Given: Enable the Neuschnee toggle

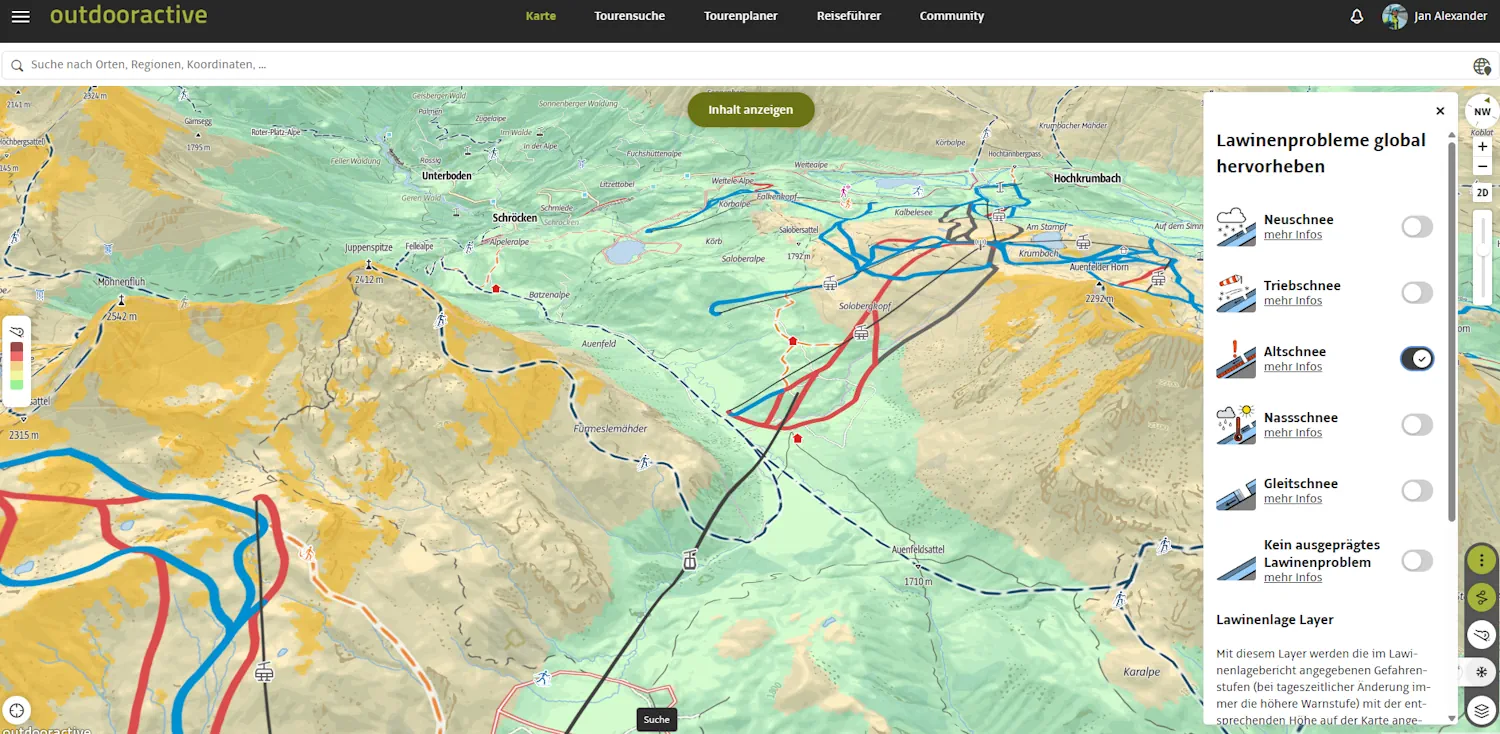Looking at the screenshot, I should tap(1416, 227).
